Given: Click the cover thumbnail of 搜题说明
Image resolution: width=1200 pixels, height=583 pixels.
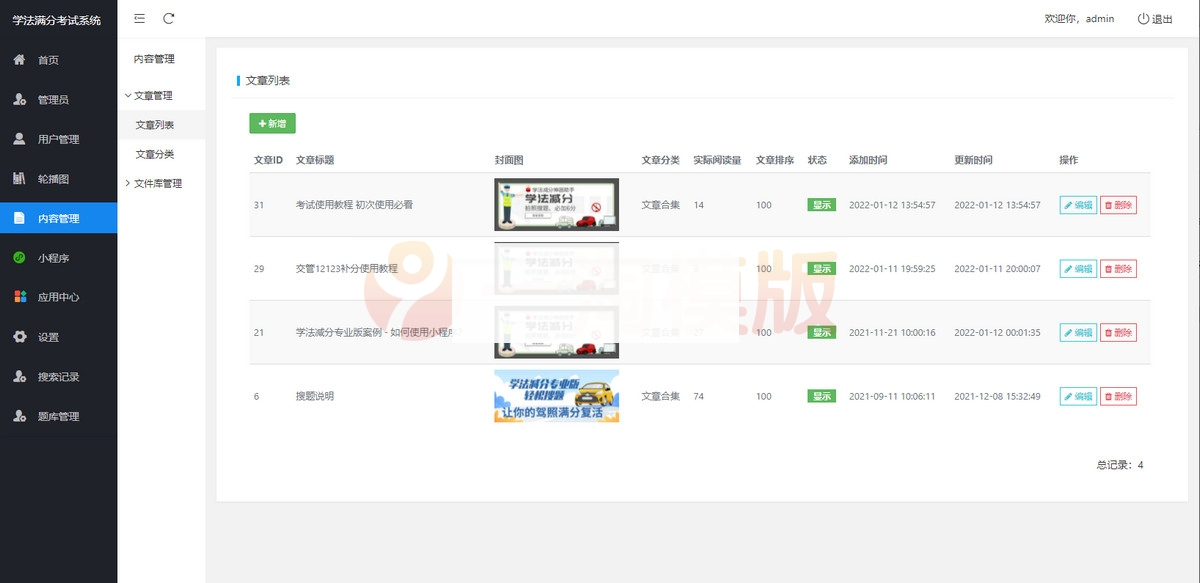Looking at the screenshot, I should (x=556, y=396).
